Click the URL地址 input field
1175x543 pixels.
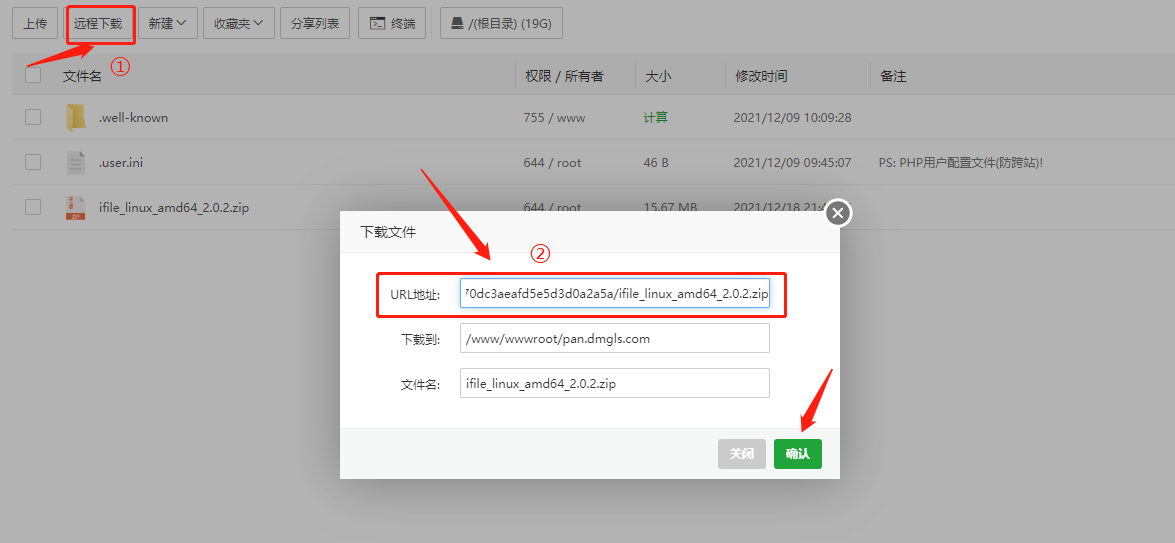(614, 294)
